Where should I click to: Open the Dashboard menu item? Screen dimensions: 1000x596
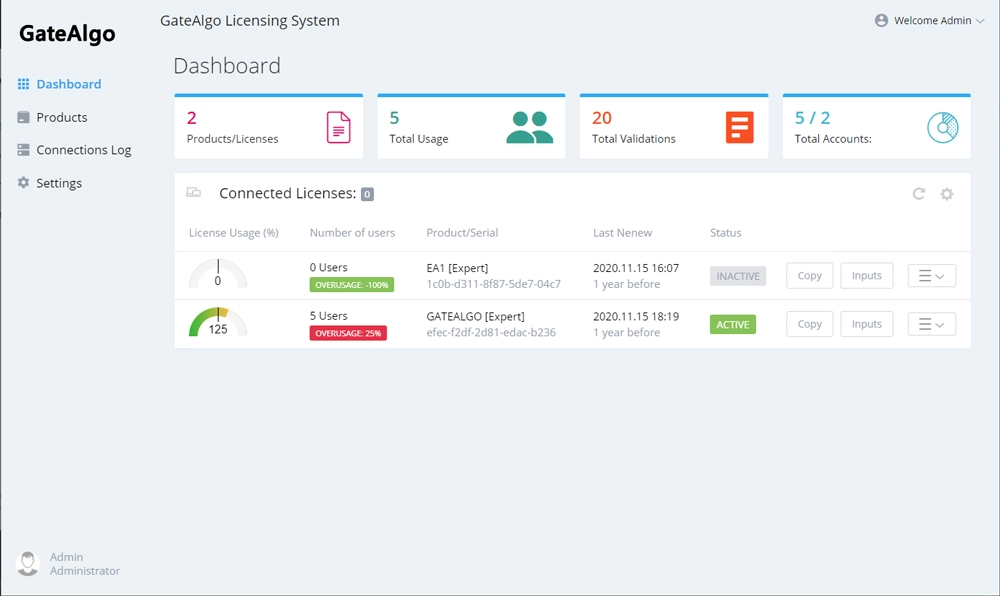pyautogui.click(x=69, y=84)
